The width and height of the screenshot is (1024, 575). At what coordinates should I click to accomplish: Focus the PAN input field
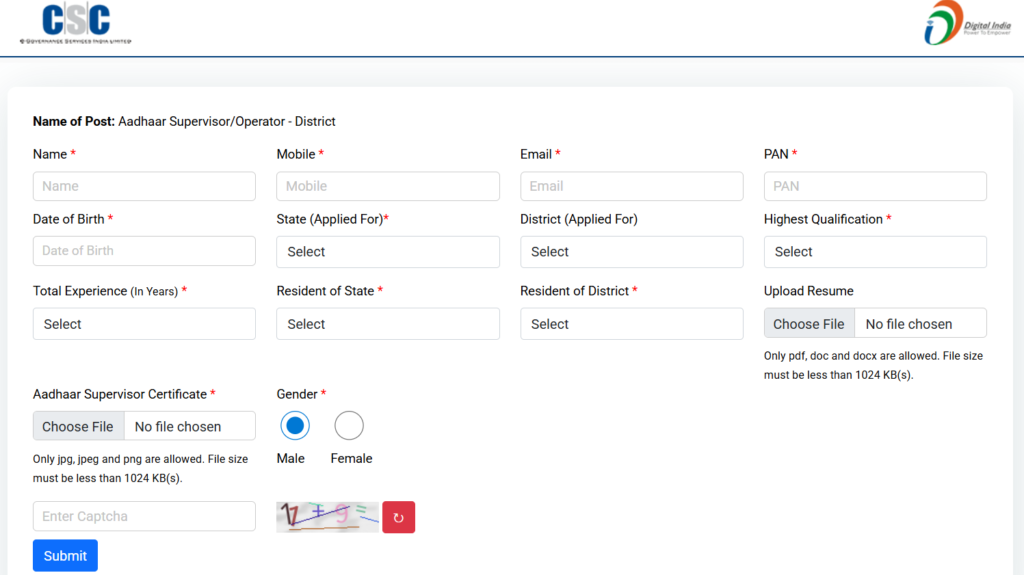[x=875, y=186]
